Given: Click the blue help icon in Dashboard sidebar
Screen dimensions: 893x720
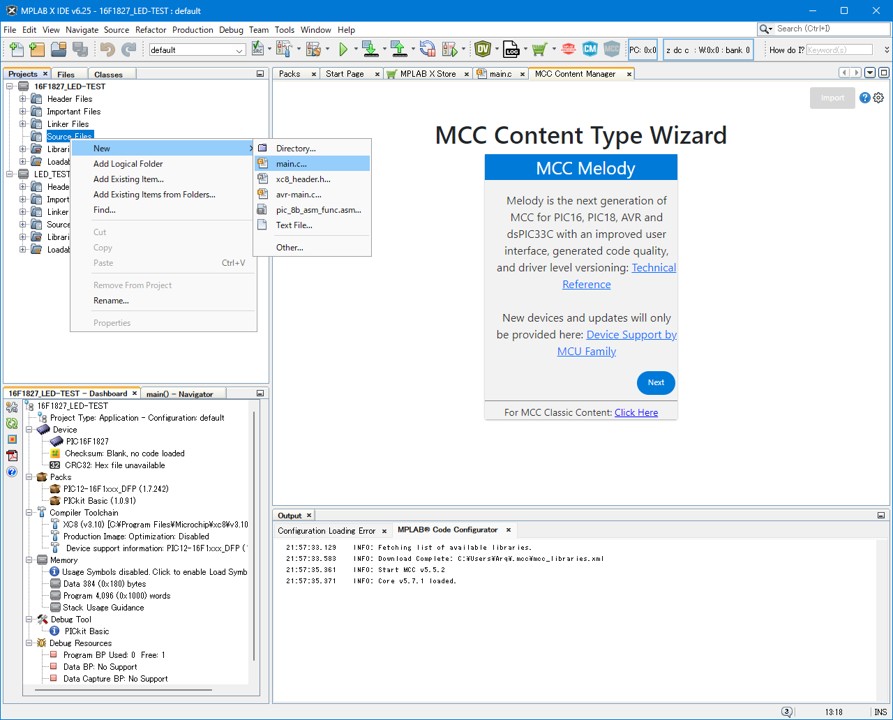Looking at the screenshot, I should (x=12, y=471).
